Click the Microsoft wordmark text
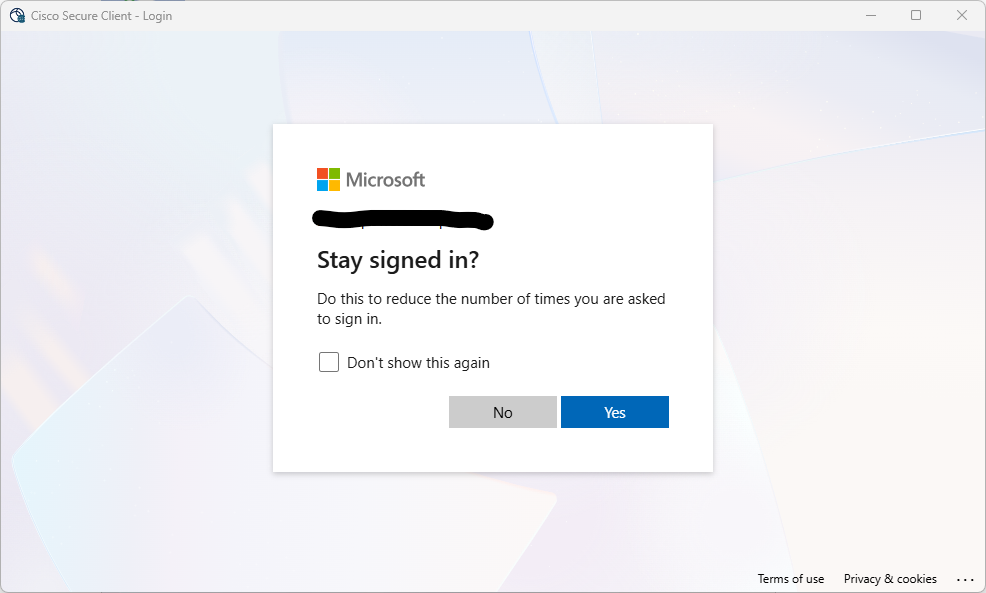The height and width of the screenshot is (593, 986). (x=385, y=180)
